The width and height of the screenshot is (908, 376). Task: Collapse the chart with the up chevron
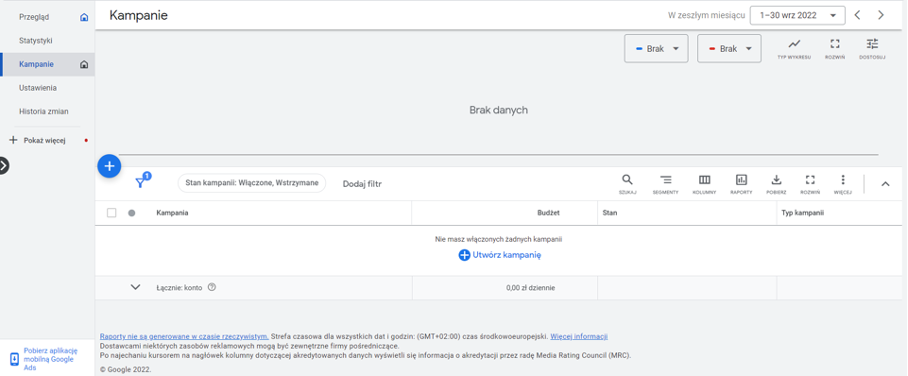885,184
